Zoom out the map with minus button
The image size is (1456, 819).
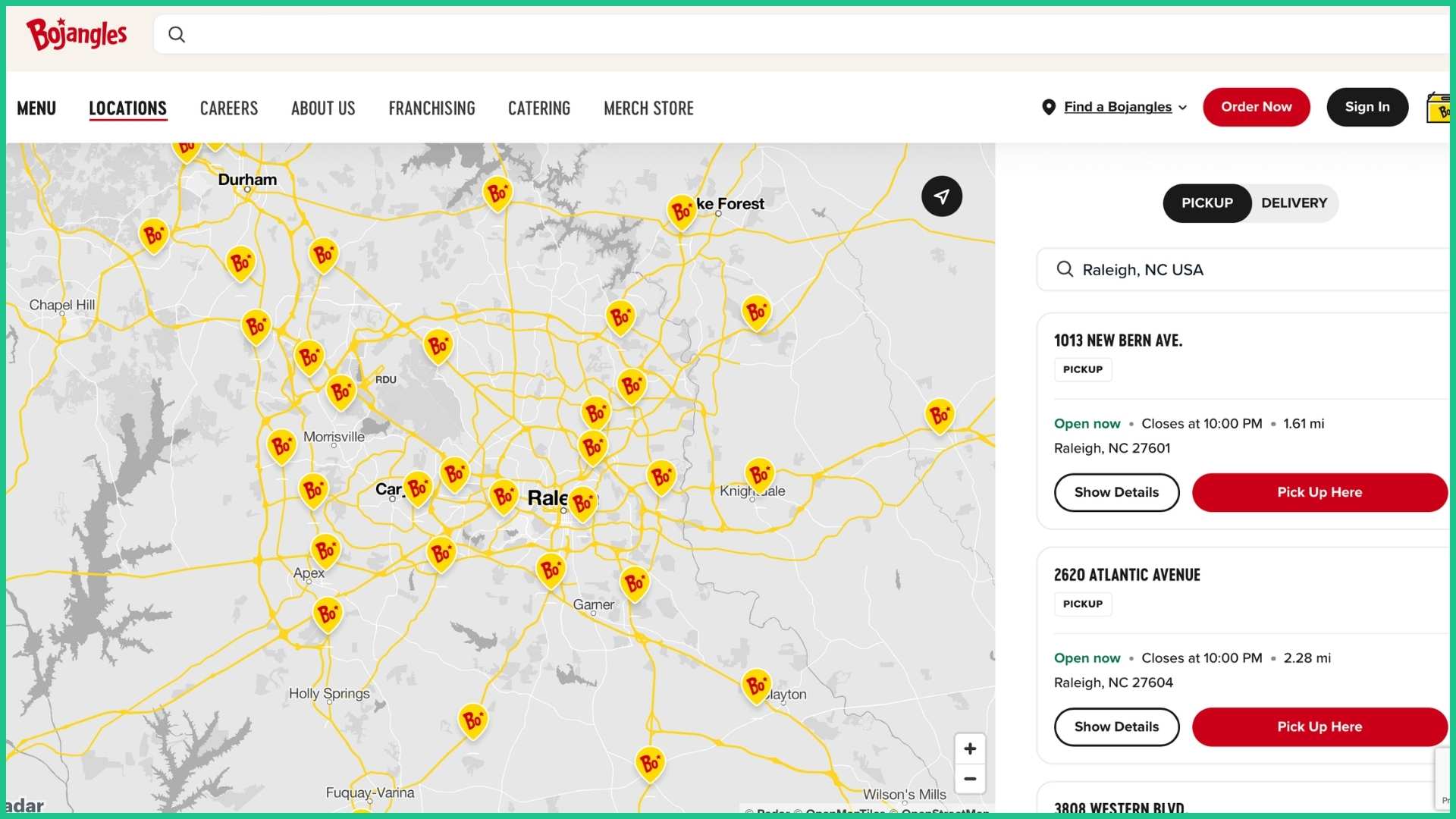970,779
